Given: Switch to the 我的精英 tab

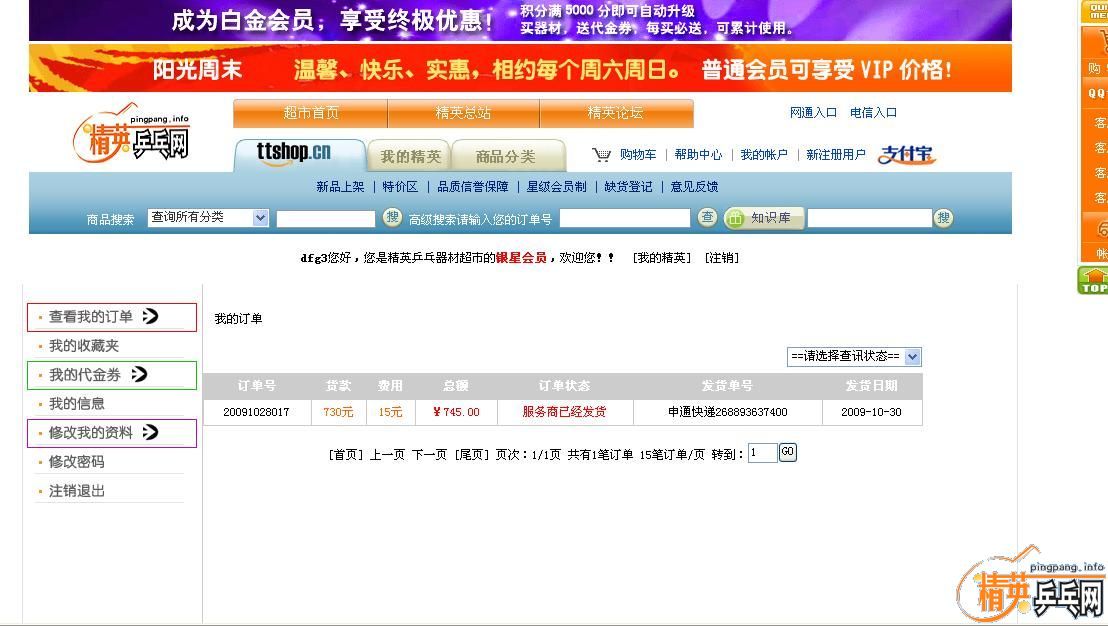Looking at the screenshot, I should point(410,157).
